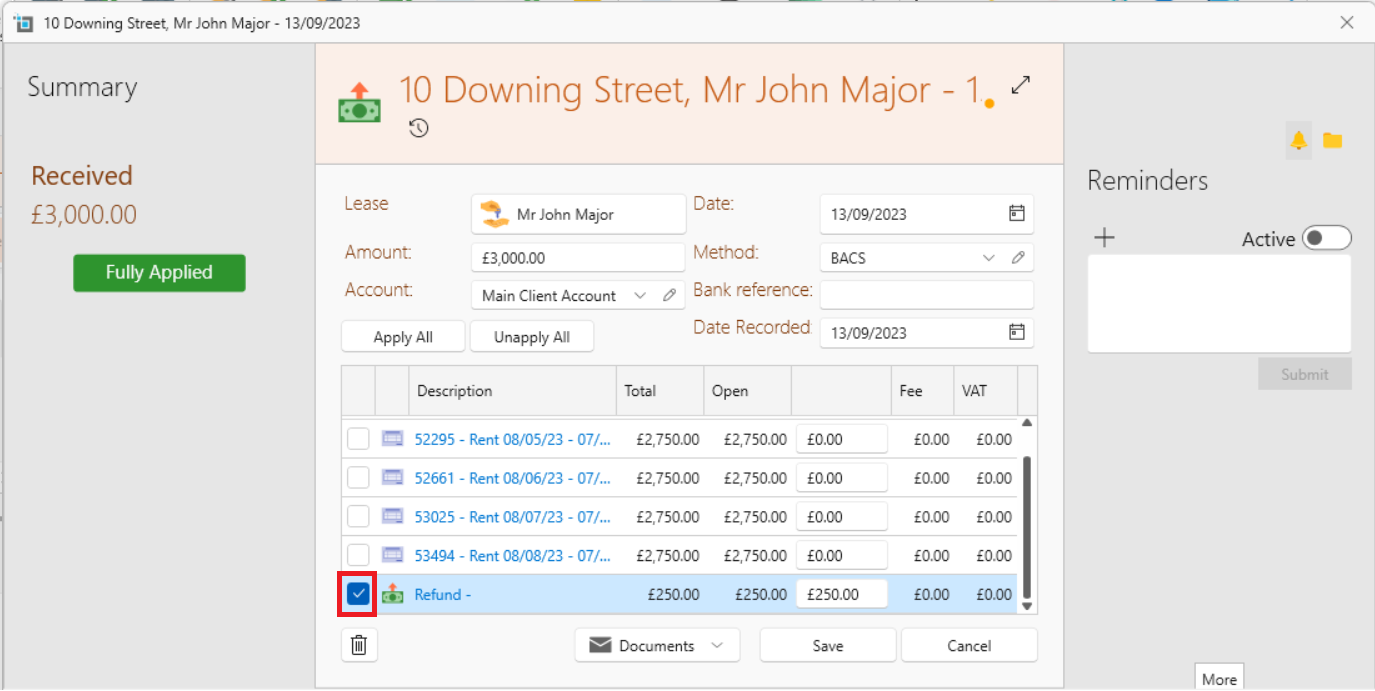Tick the checkbox for charge 53494

click(x=358, y=555)
